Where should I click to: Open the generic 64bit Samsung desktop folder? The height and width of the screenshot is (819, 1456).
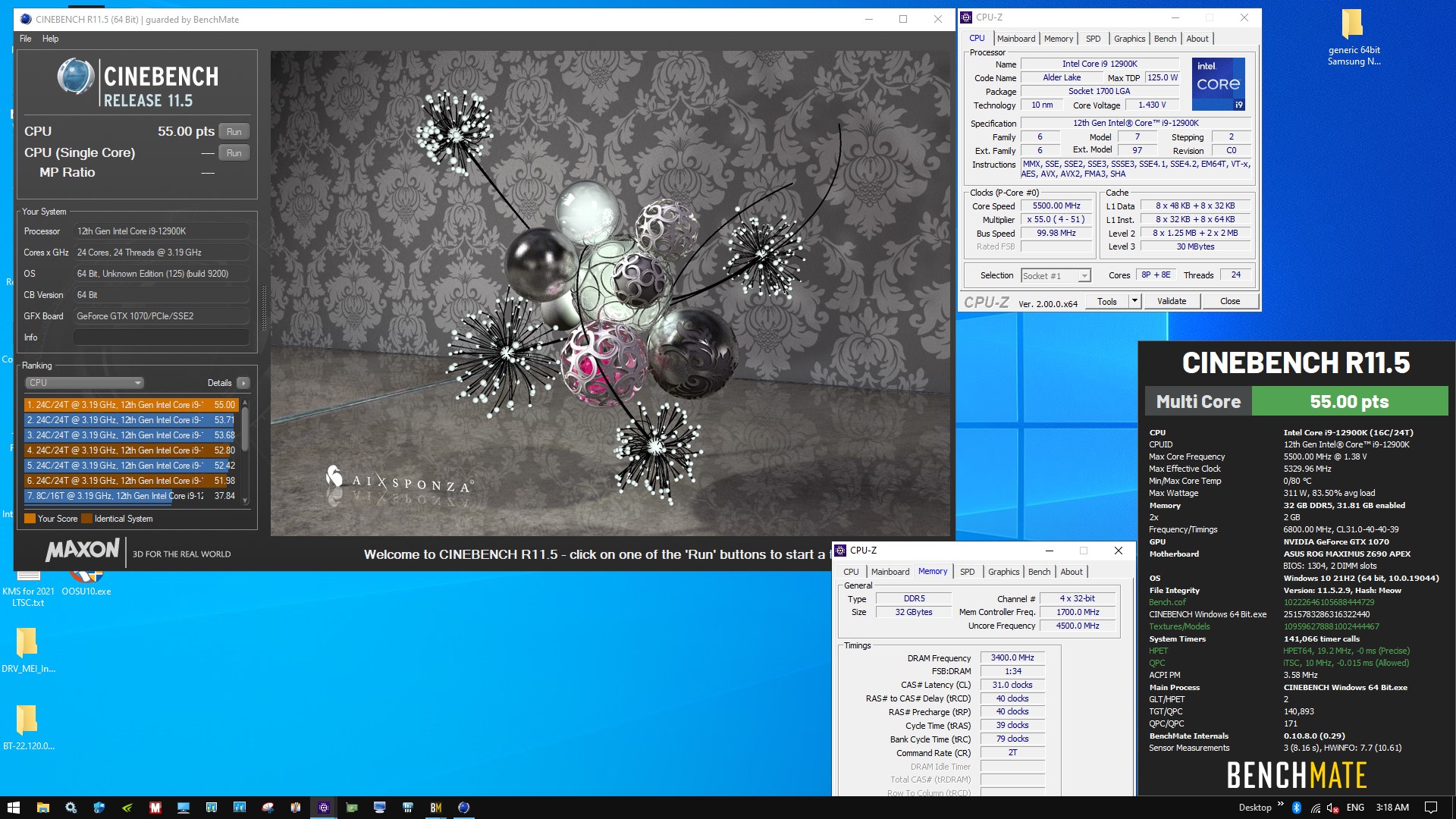coord(1353,38)
